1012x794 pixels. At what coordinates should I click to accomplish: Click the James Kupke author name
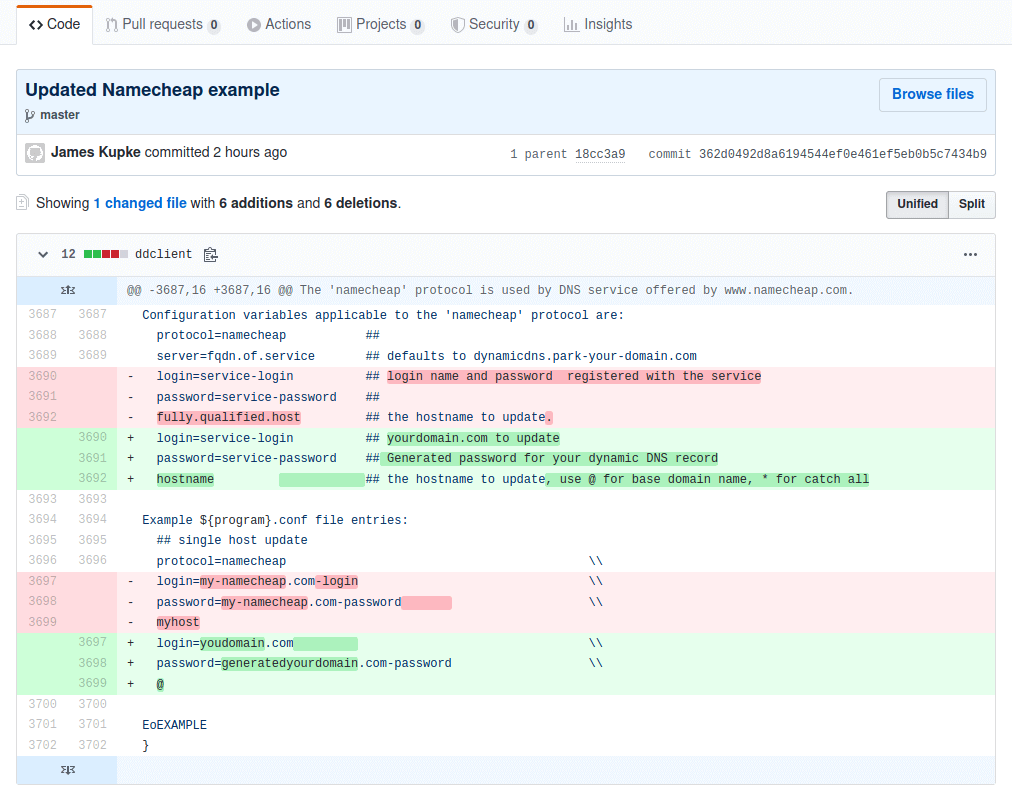pos(96,152)
